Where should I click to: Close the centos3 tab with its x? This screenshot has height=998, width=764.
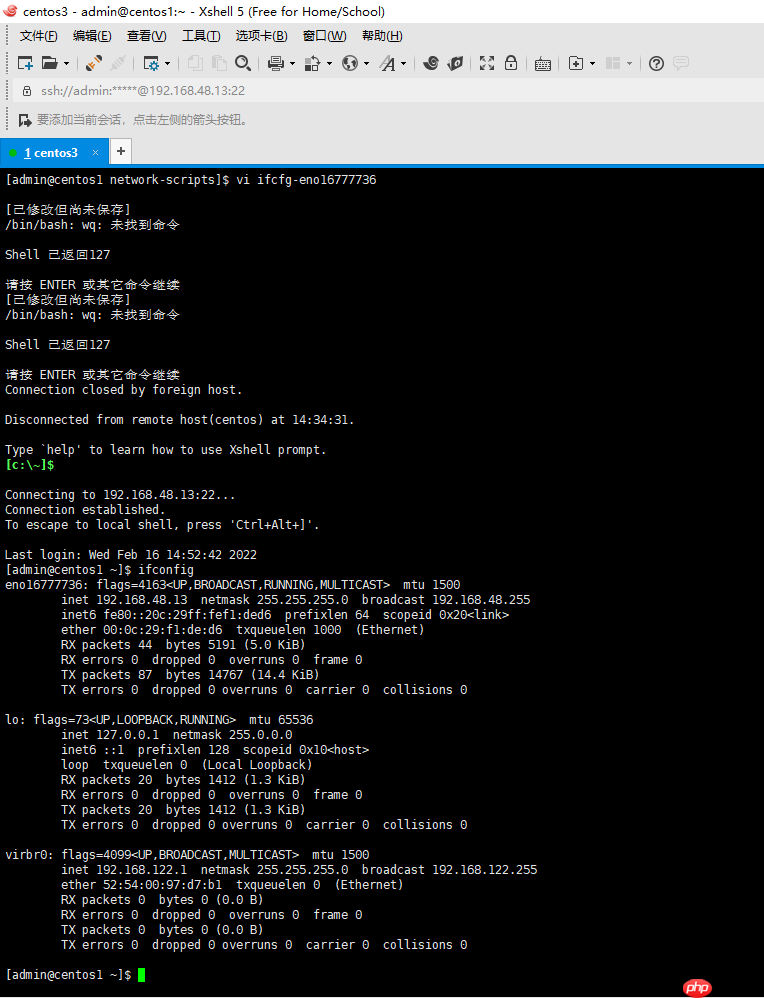pyautogui.click(x=96, y=153)
